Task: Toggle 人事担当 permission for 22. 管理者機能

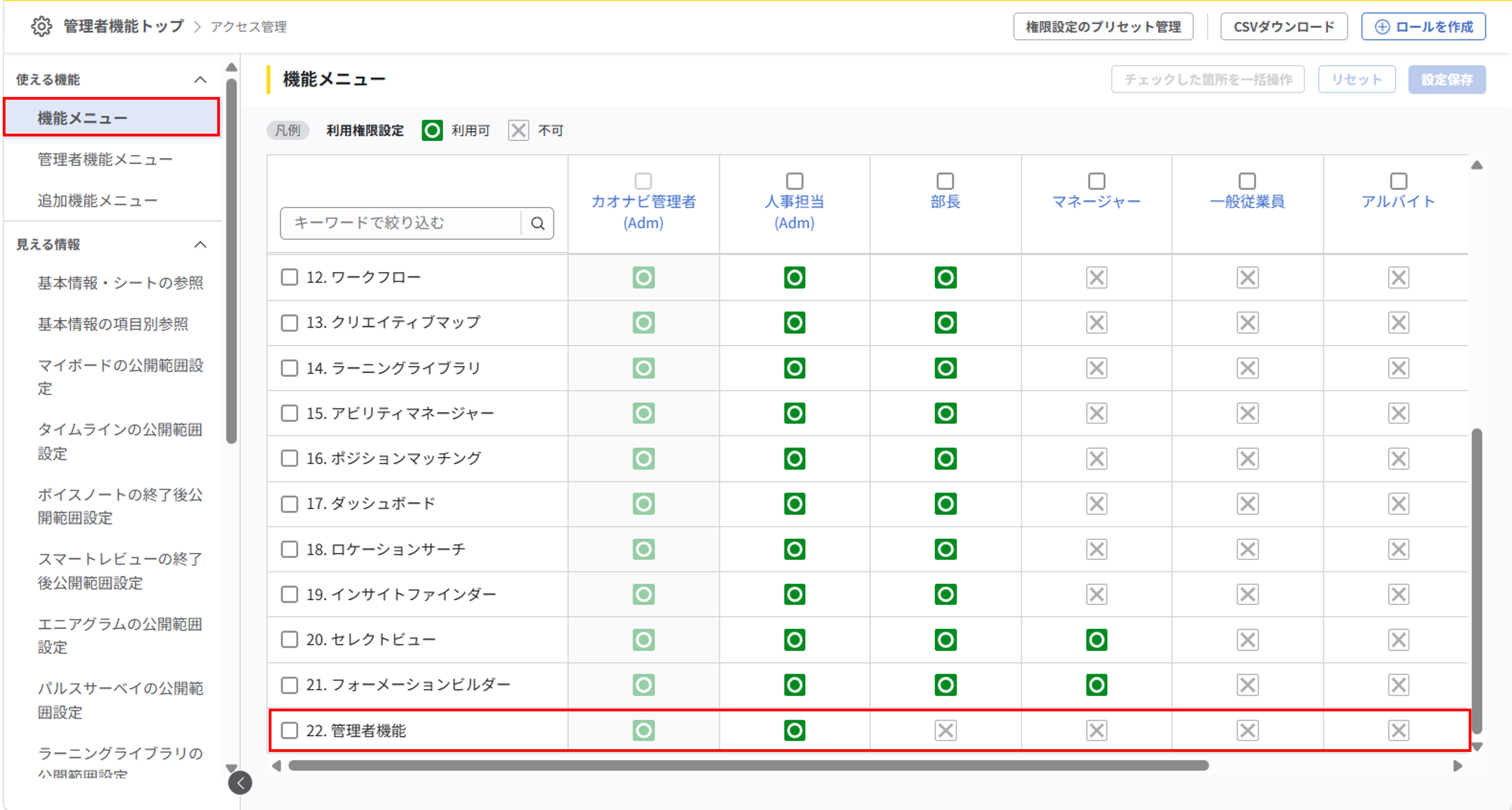Action: tap(794, 731)
